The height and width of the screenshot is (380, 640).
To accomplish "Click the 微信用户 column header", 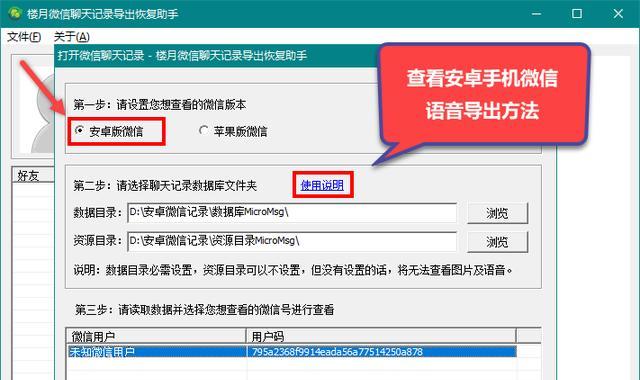I will [156, 336].
